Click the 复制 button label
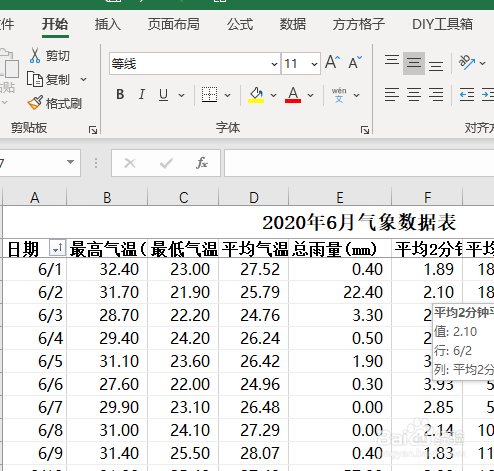The height and width of the screenshot is (471, 494). point(58,80)
